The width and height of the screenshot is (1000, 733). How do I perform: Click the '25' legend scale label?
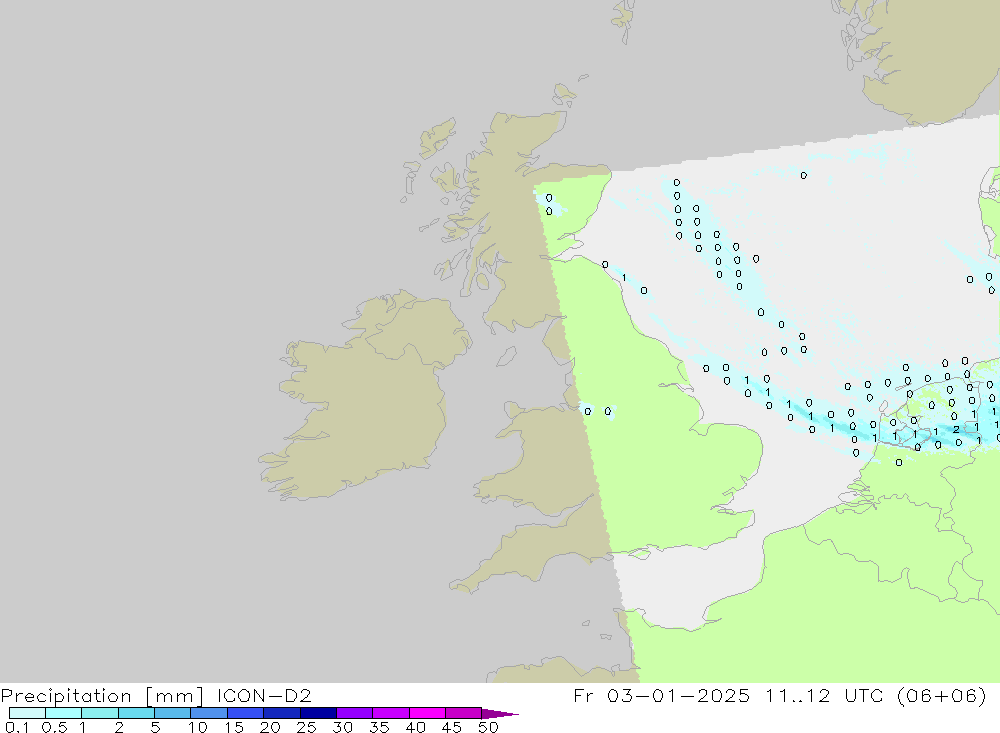pos(306,727)
